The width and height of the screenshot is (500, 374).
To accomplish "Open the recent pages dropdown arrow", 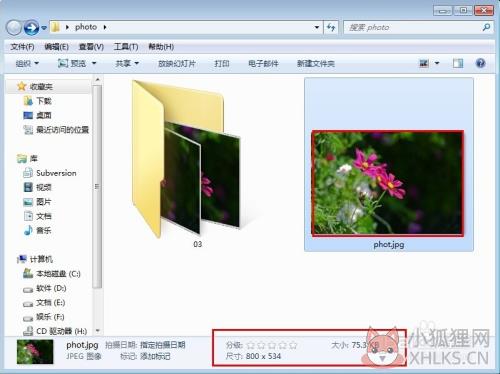I will pyautogui.click(x=44, y=28).
